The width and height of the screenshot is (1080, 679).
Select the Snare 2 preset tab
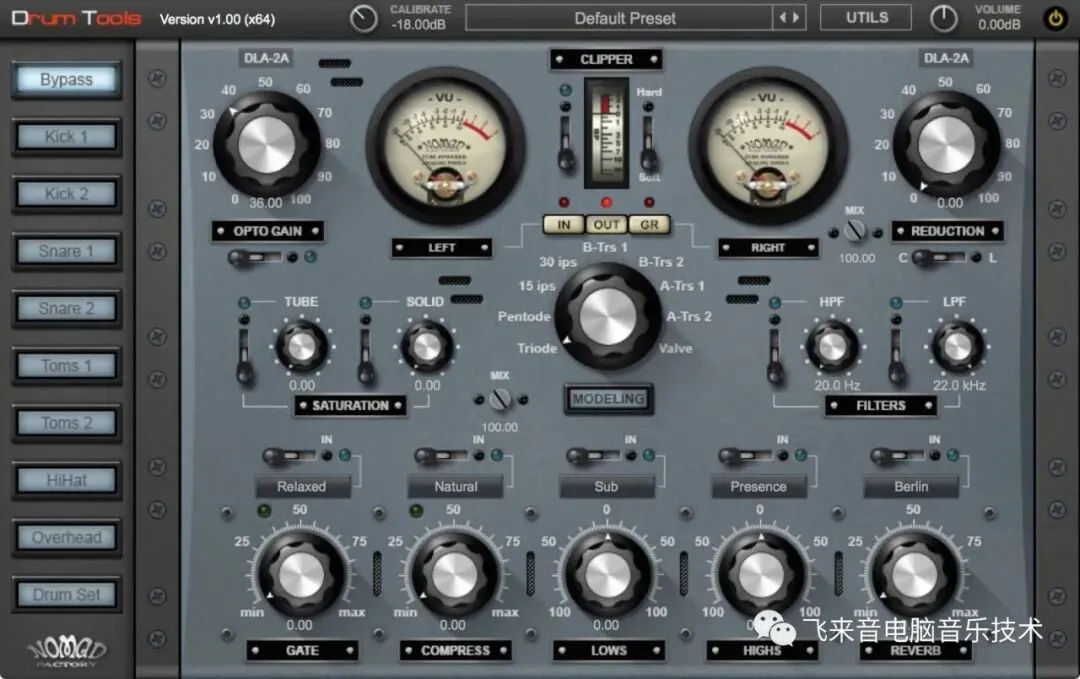pyautogui.click(x=66, y=309)
